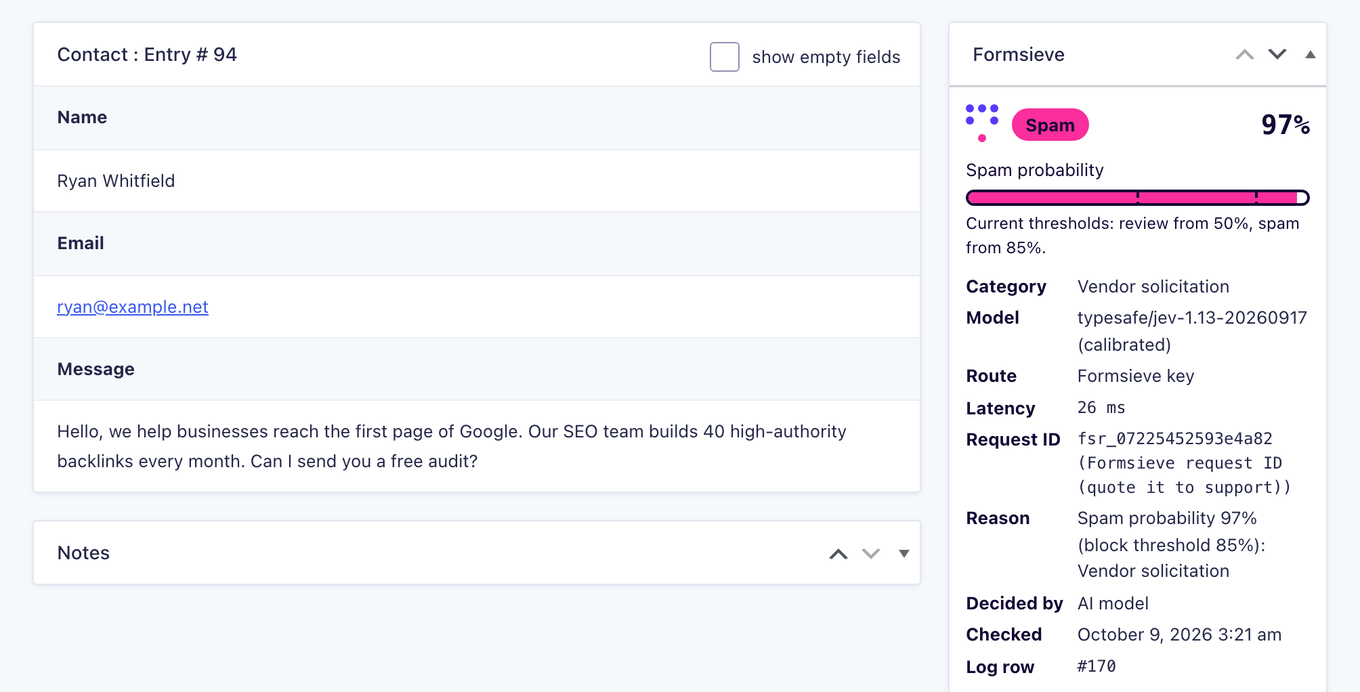Click the SEO backlinks message text

tap(452, 446)
